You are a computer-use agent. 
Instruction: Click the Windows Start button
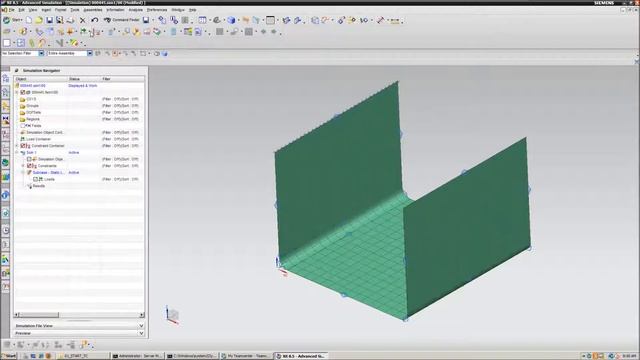[x=9, y=356]
